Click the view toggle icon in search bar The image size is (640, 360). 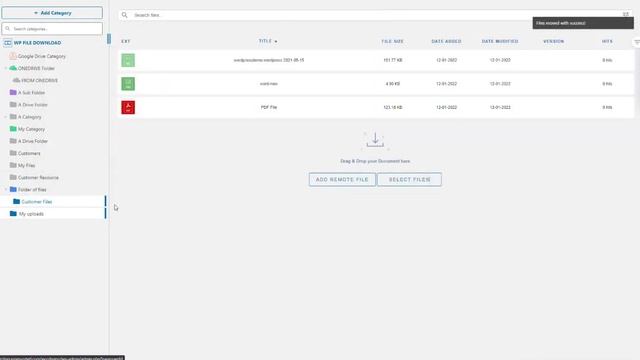coord(626,14)
